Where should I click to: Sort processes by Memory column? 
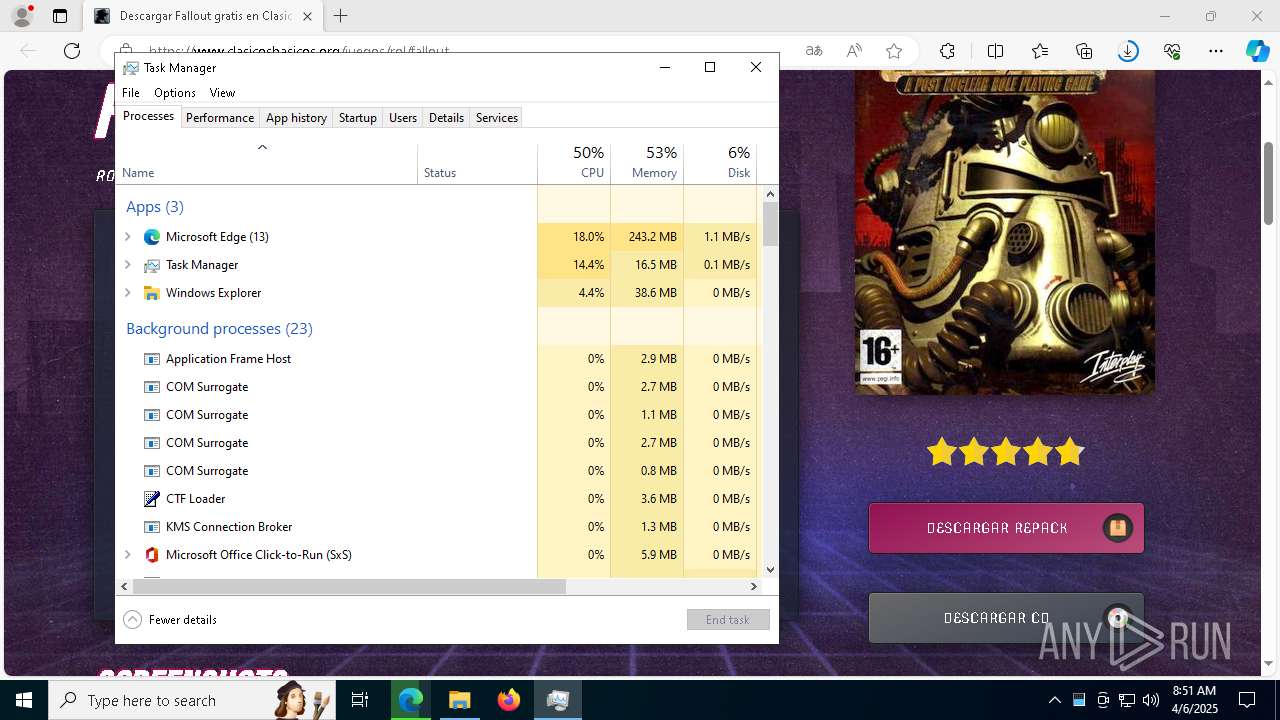(647, 163)
